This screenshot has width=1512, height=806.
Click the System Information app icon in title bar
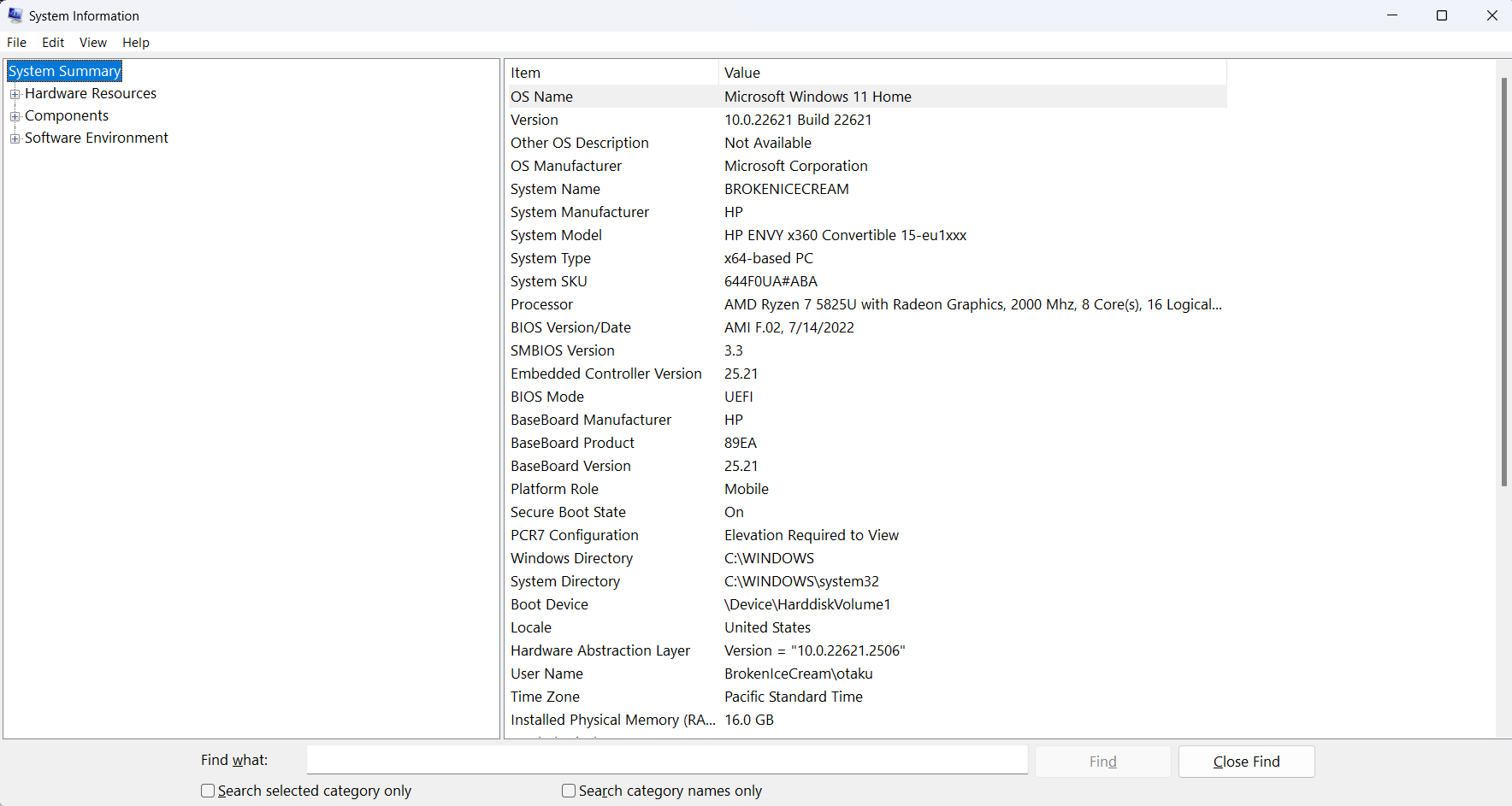click(x=15, y=15)
